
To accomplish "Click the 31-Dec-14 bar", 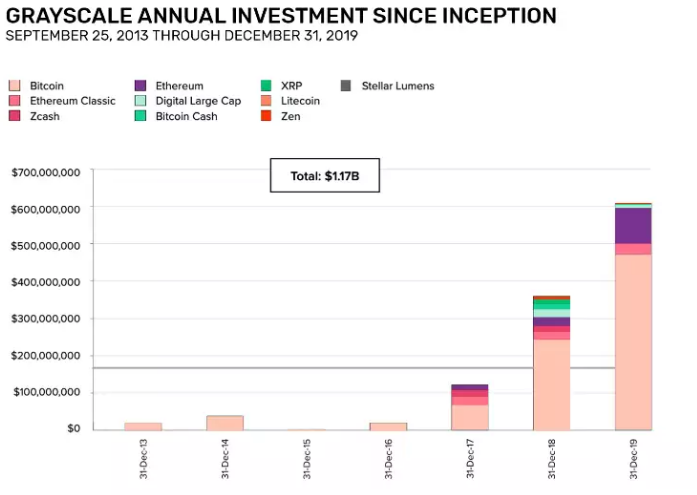I will pyautogui.click(x=225, y=423).
